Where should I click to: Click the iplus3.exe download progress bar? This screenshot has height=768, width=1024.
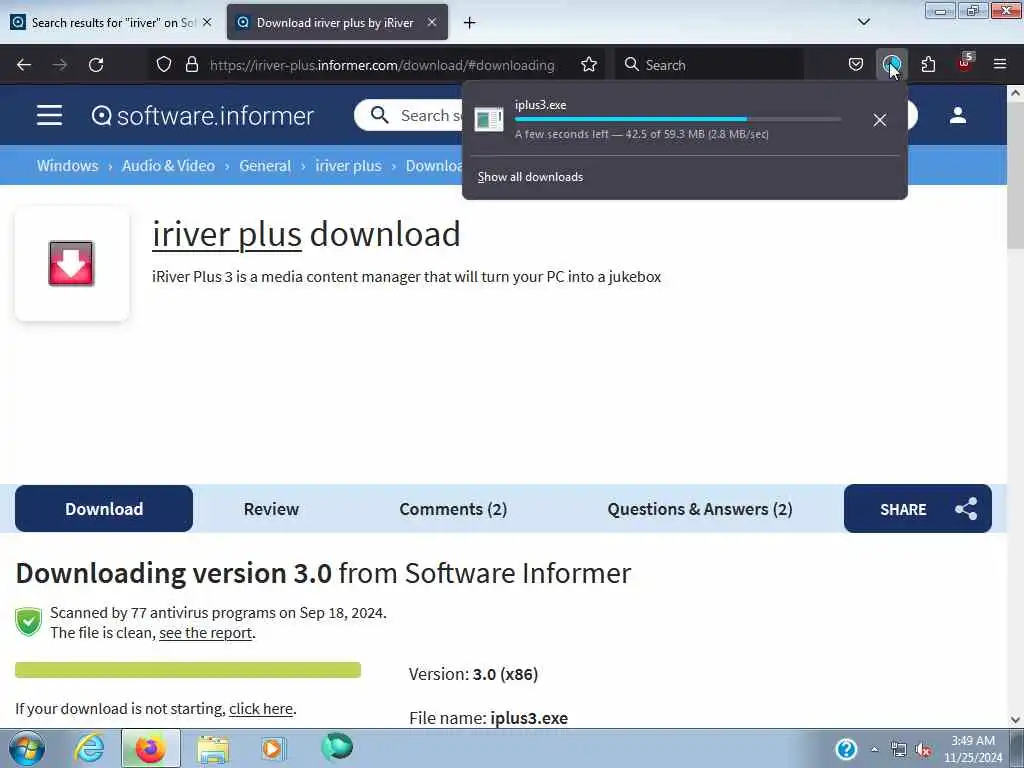(677, 120)
